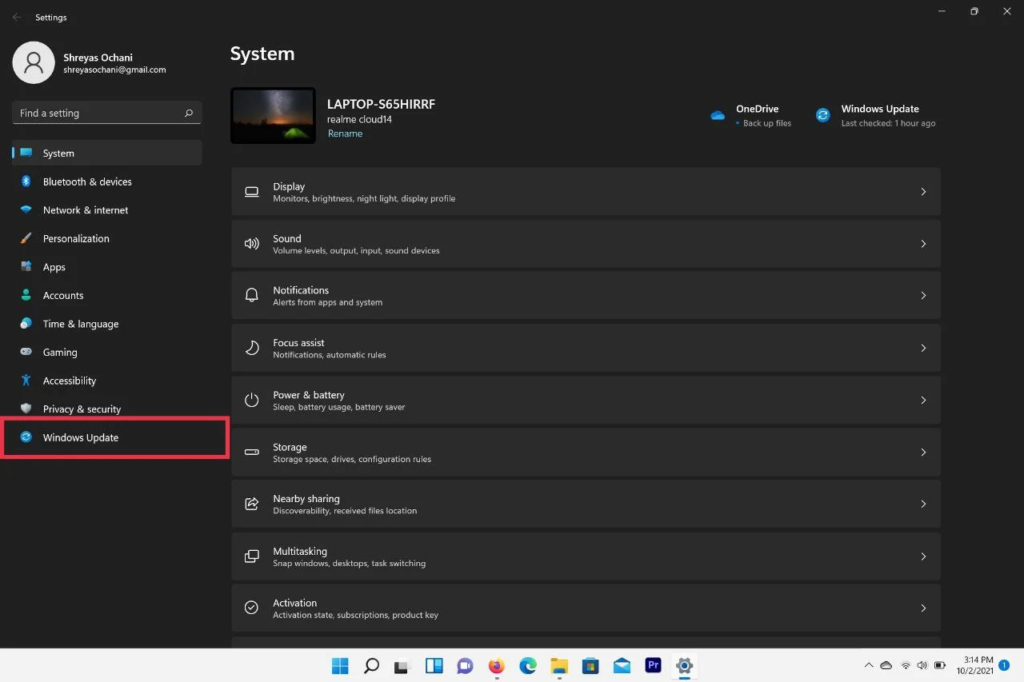Open Firefox from the taskbar
Image resolution: width=1024 pixels, height=682 pixels.
496,666
